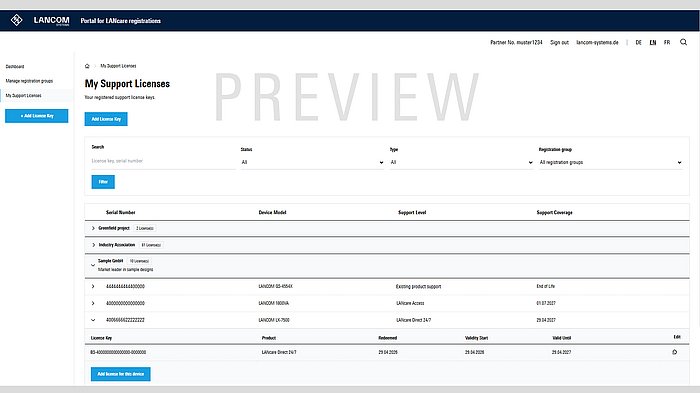Image resolution: width=700 pixels, height=393 pixels.
Task: Expand serial 4444444444000000 row
Action: [x=93, y=286]
